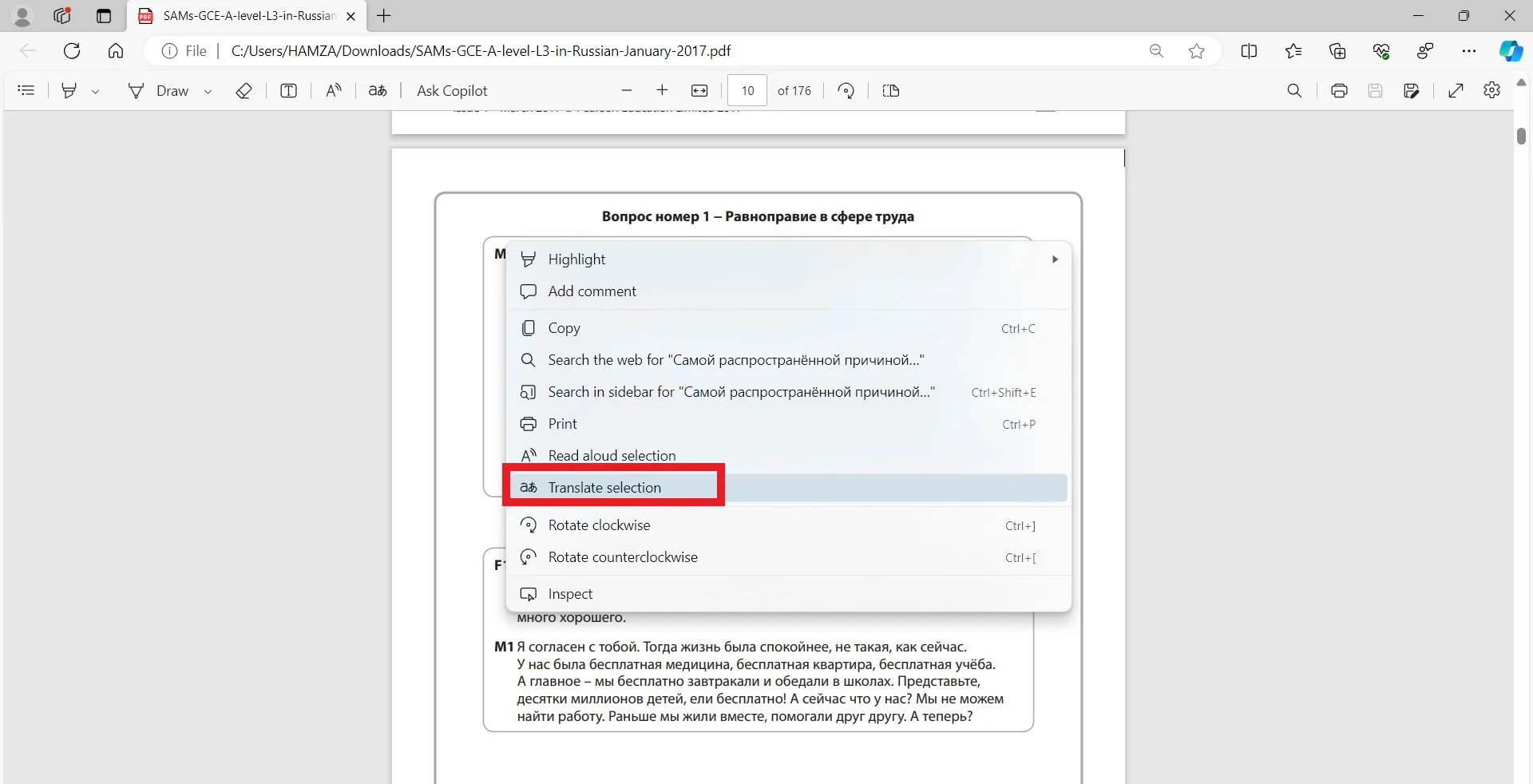Image resolution: width=1533 pixels, height=784 pixels.
Task: Add this page to favorites
Action: point(1196,50)
